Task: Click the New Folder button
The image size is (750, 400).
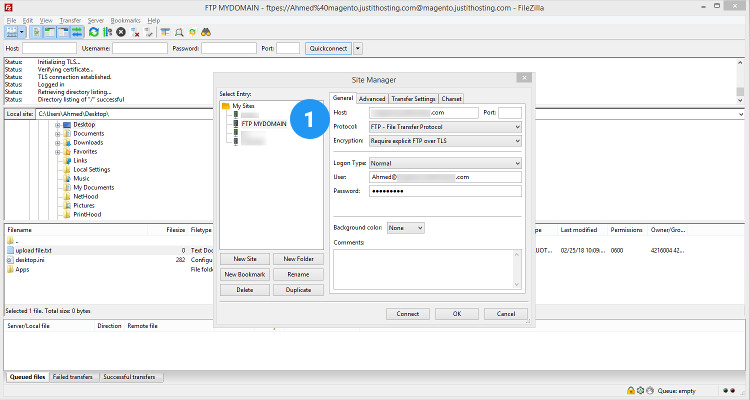Action: (x=298, y=259)
